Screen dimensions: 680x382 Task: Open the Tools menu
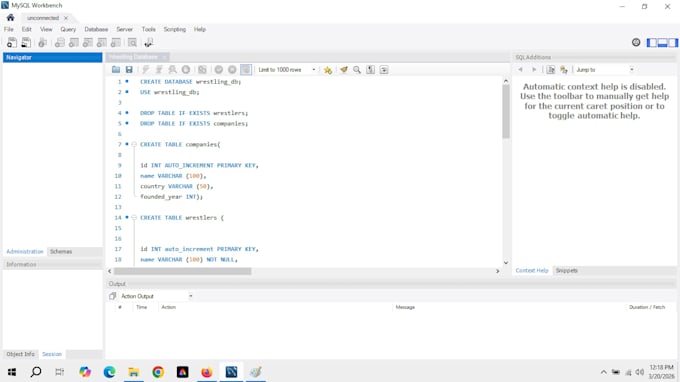(148, 29)
